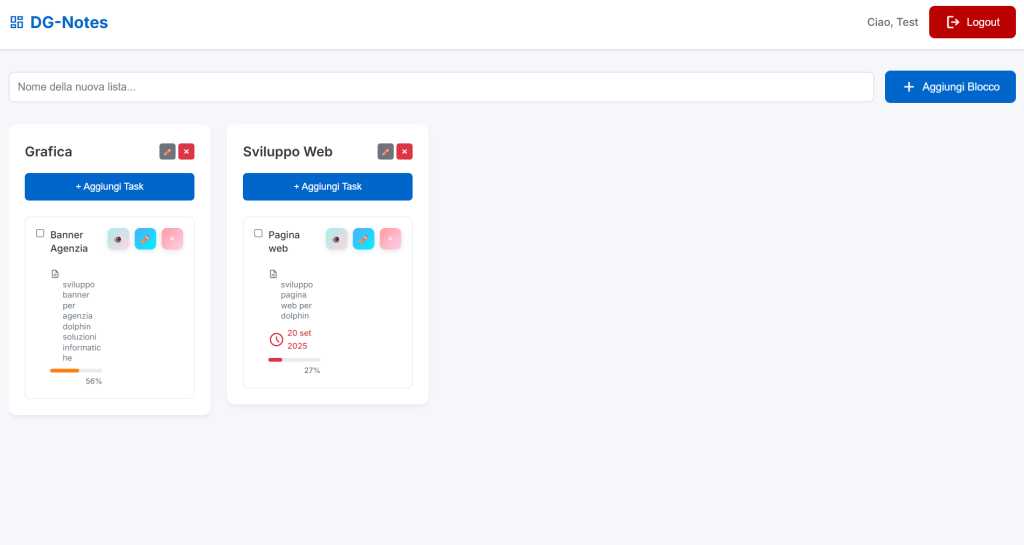The width and height of the screenshot is (1024, 545).
Task: Delete the Grafica list
Action: point(186,152)
